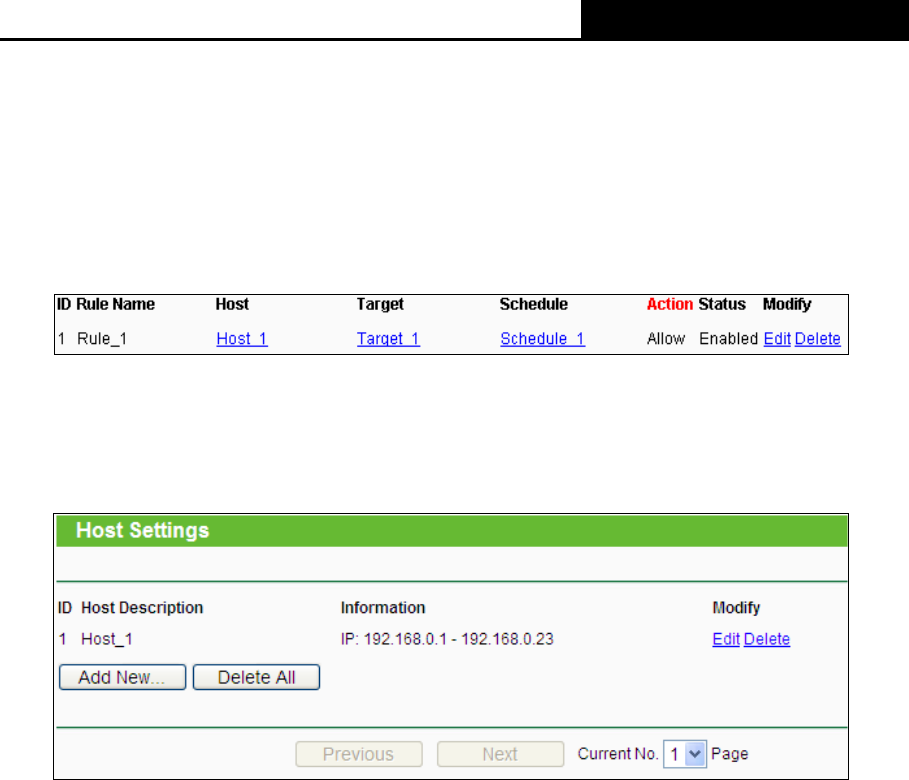Image resolution: width=909 pixels, height=780 pixels.
Task: Click the Host_1 description in Host Settings
Action: point(107,639)
